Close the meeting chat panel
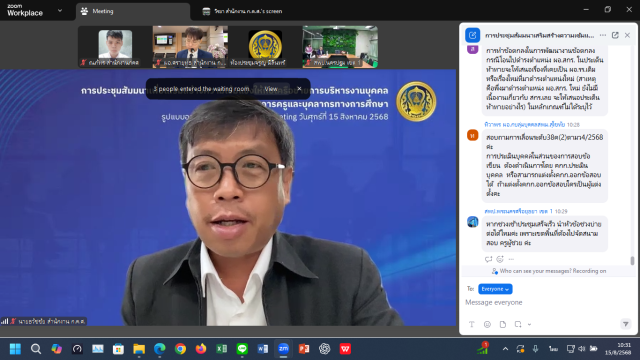Screen dimensions: 640x360 click(627, 35)
